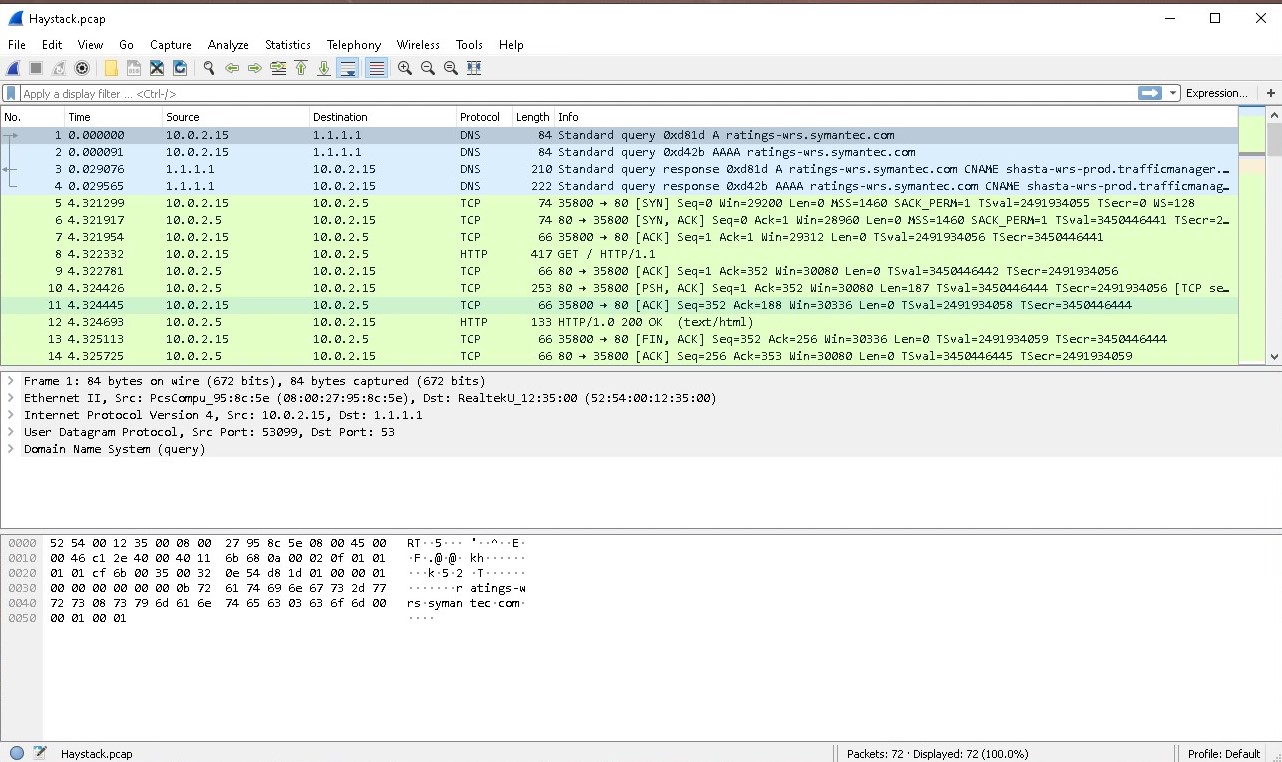Image resolution: width=1282 pixels, height=762 pixels.
Task: Open the Edit menu
Action: [x=52, y=45]
